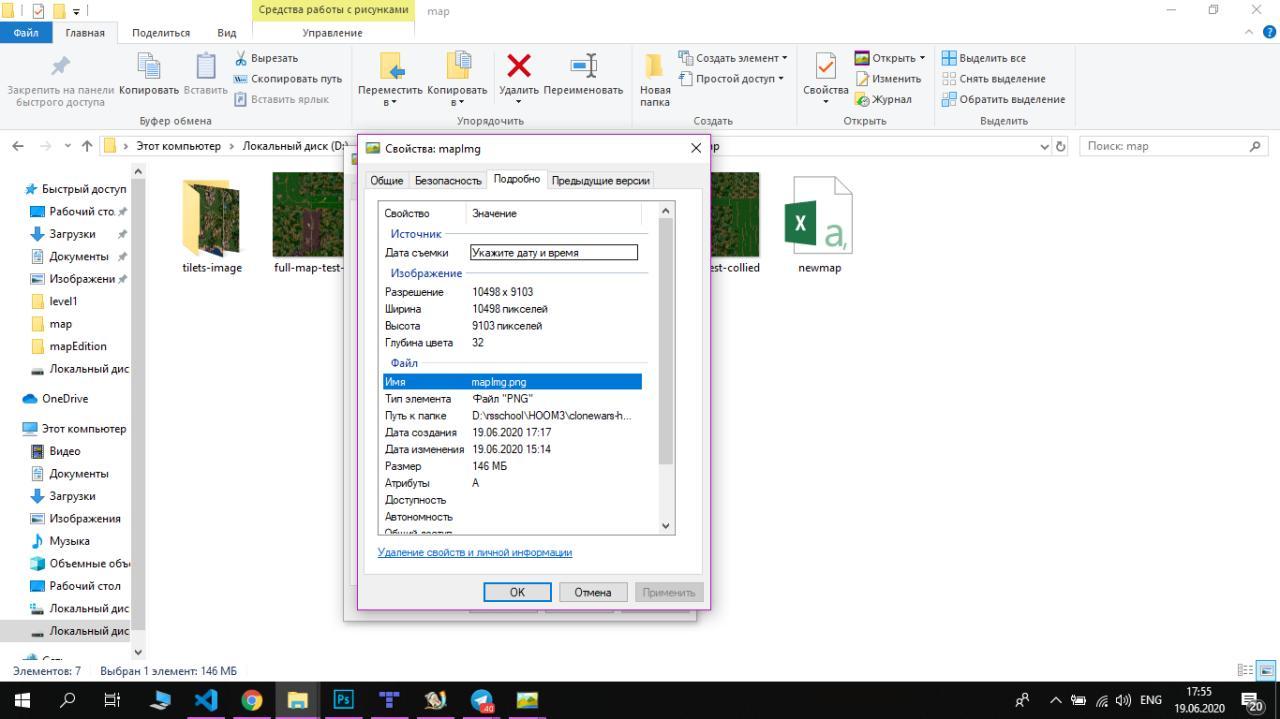The height and width of the screenshot is (719, 1280).
Task: Click Снять выделение in the ribbon
Action: click(x=994, y=79)
